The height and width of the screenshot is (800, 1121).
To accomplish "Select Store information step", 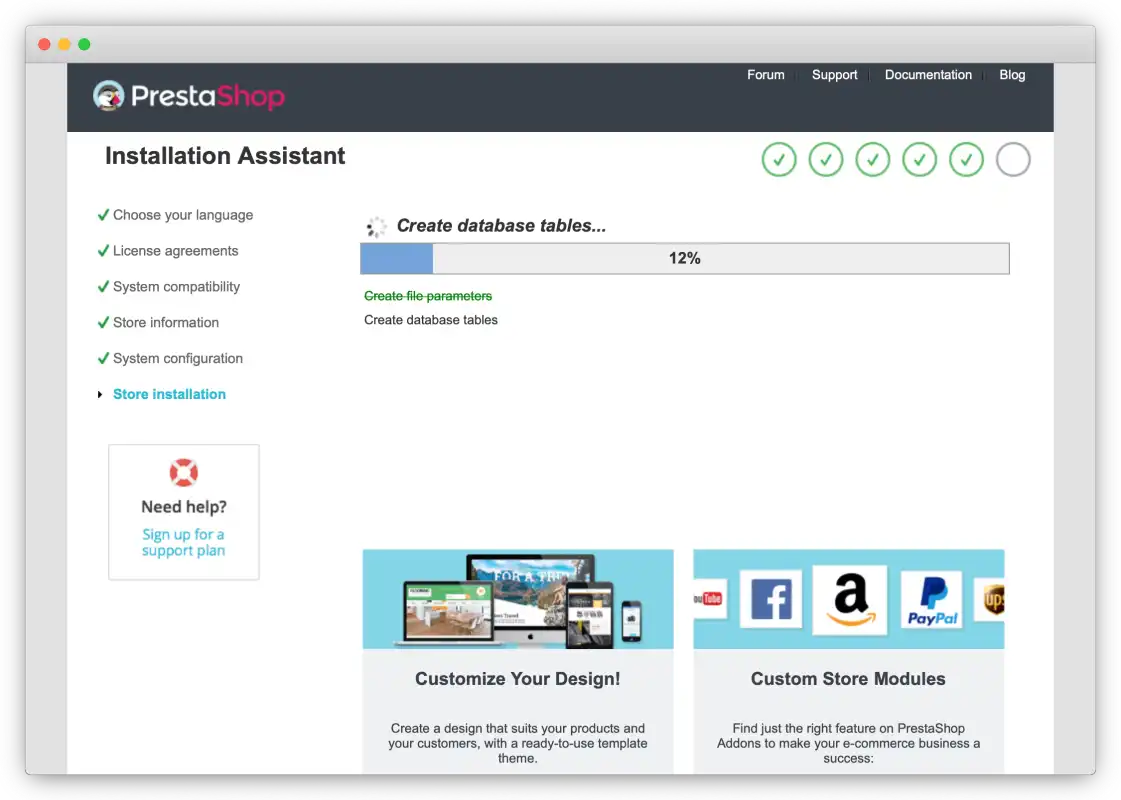I will point(166,322).
